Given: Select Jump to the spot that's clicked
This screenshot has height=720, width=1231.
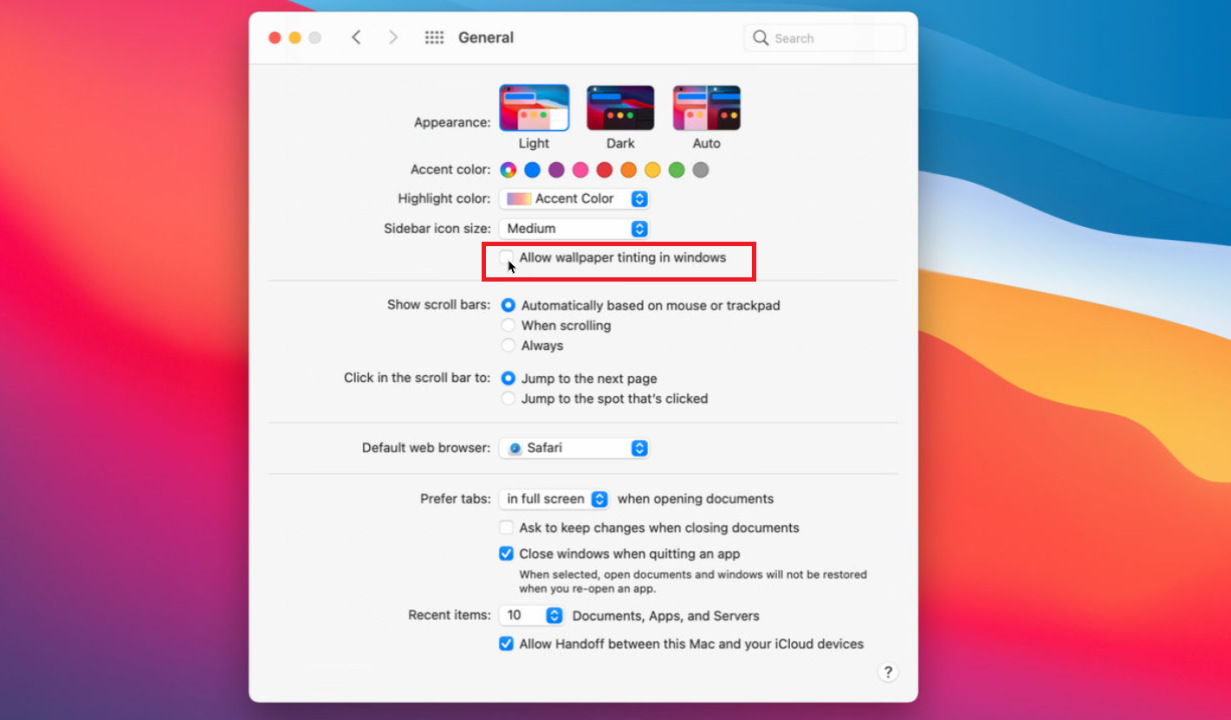Looking at the screenshot, I should (x=508, y=399).
